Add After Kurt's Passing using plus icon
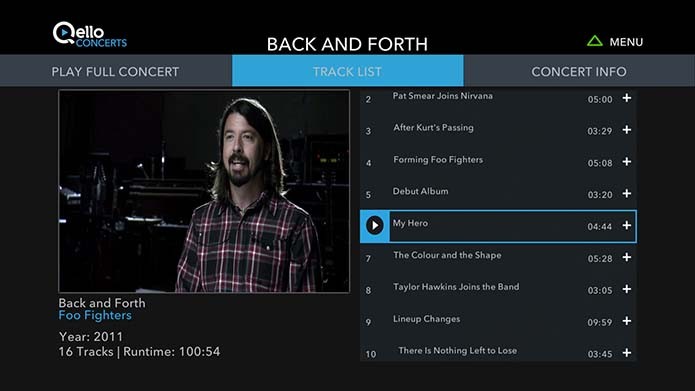Viewport: 695px width, 391px height. pos(627,130)
